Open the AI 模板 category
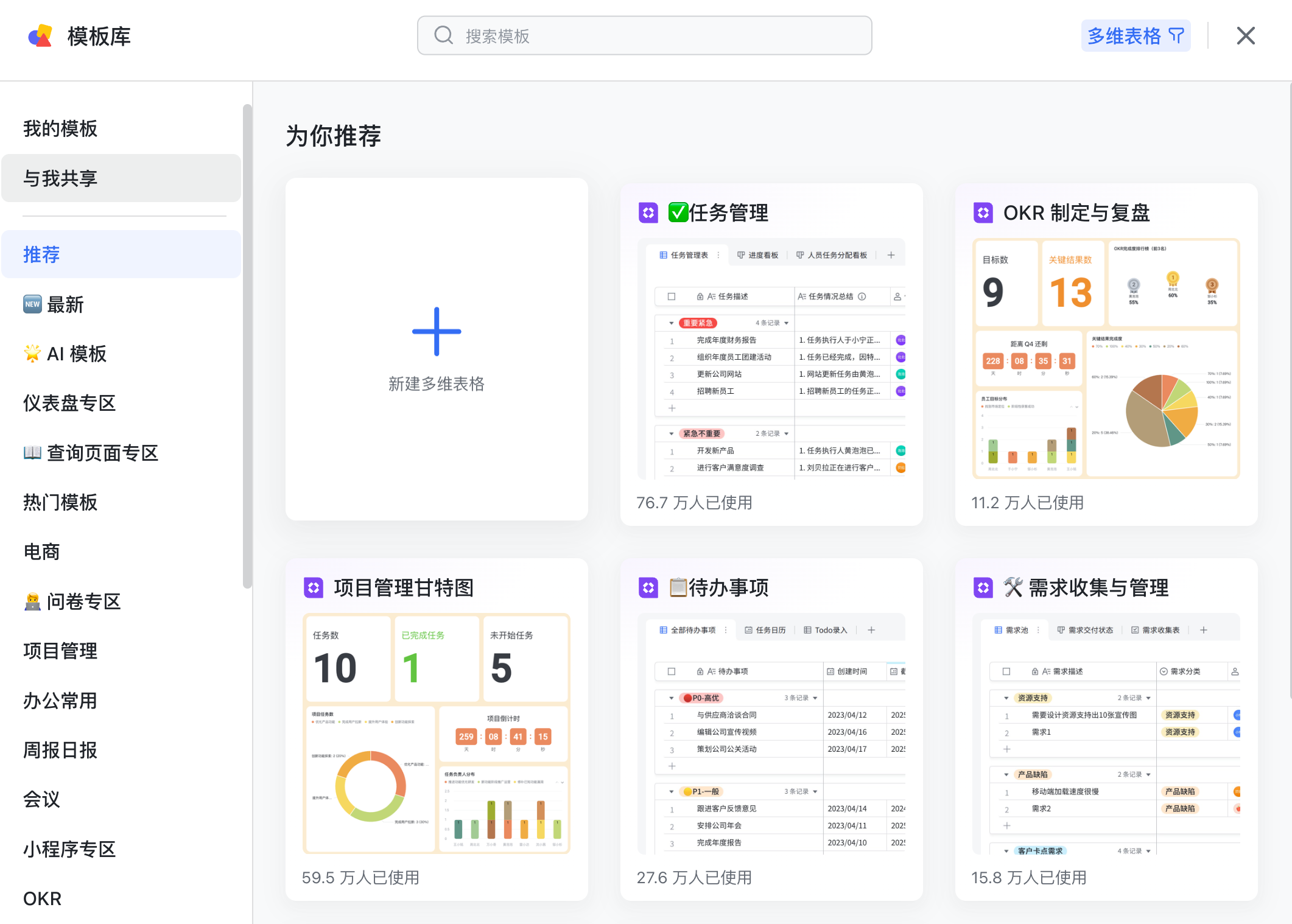 76,354
